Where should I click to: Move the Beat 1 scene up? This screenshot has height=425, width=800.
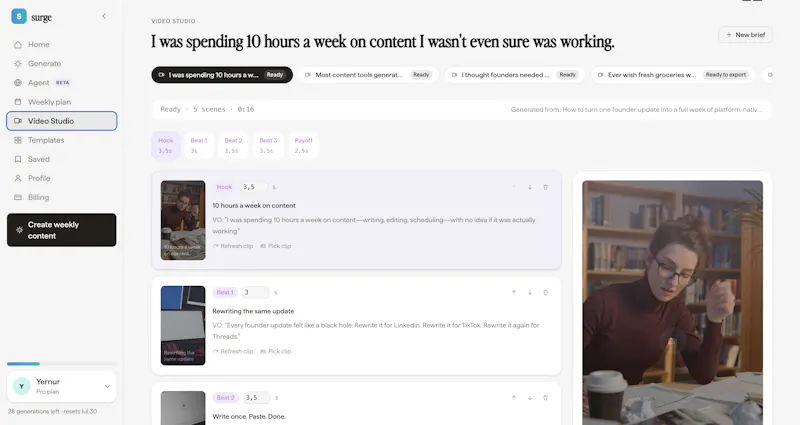pyautogui.click(x=514, y=292)
